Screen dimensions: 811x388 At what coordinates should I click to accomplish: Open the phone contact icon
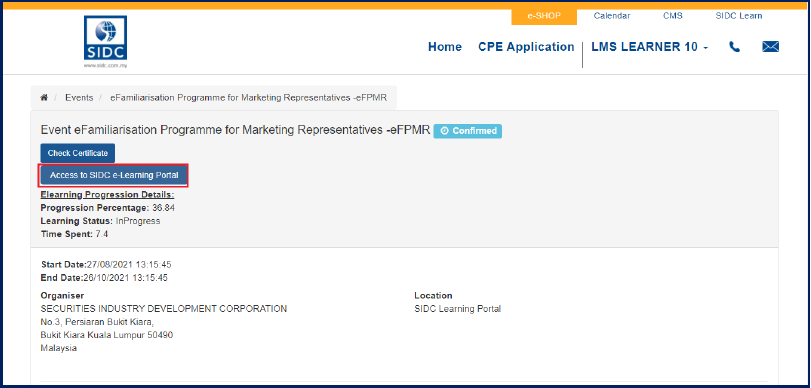tap(734, 47)
